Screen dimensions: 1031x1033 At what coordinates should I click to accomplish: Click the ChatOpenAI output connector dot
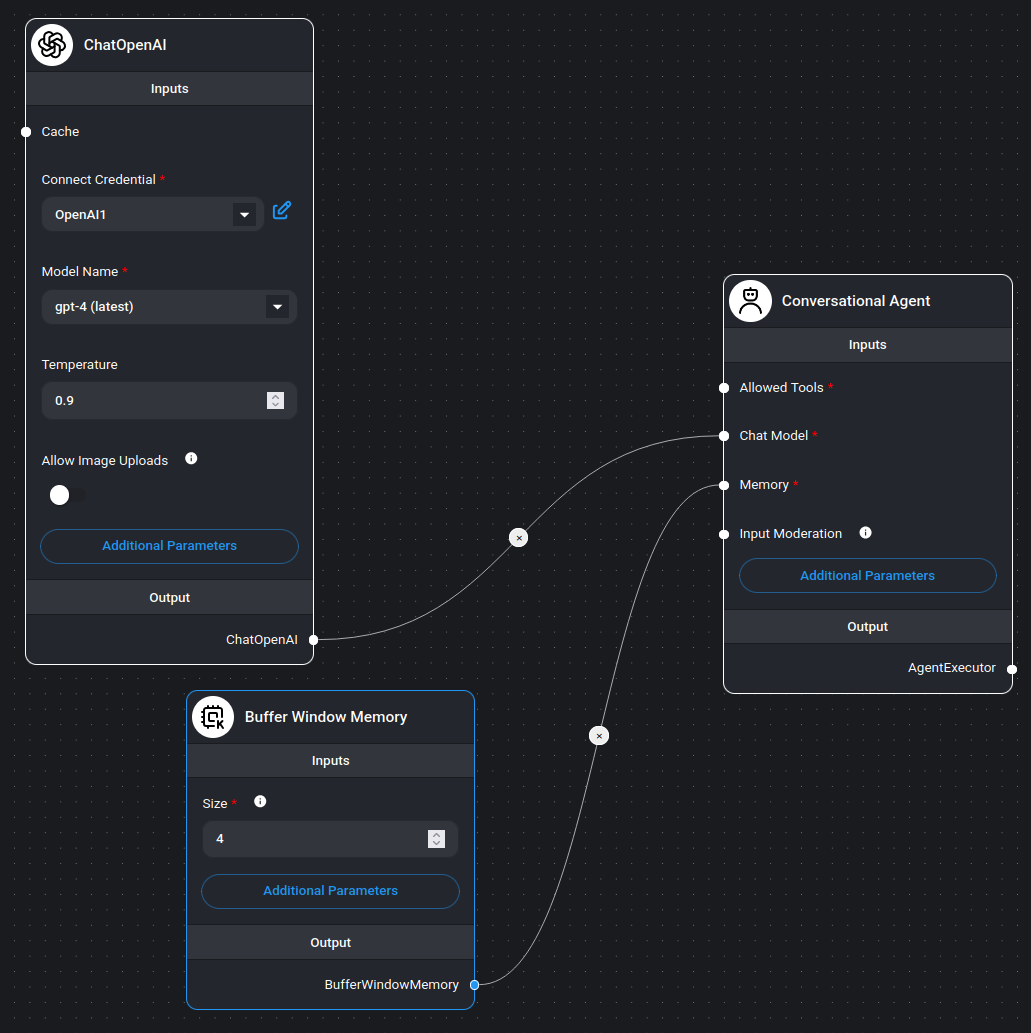pos(314,640)
